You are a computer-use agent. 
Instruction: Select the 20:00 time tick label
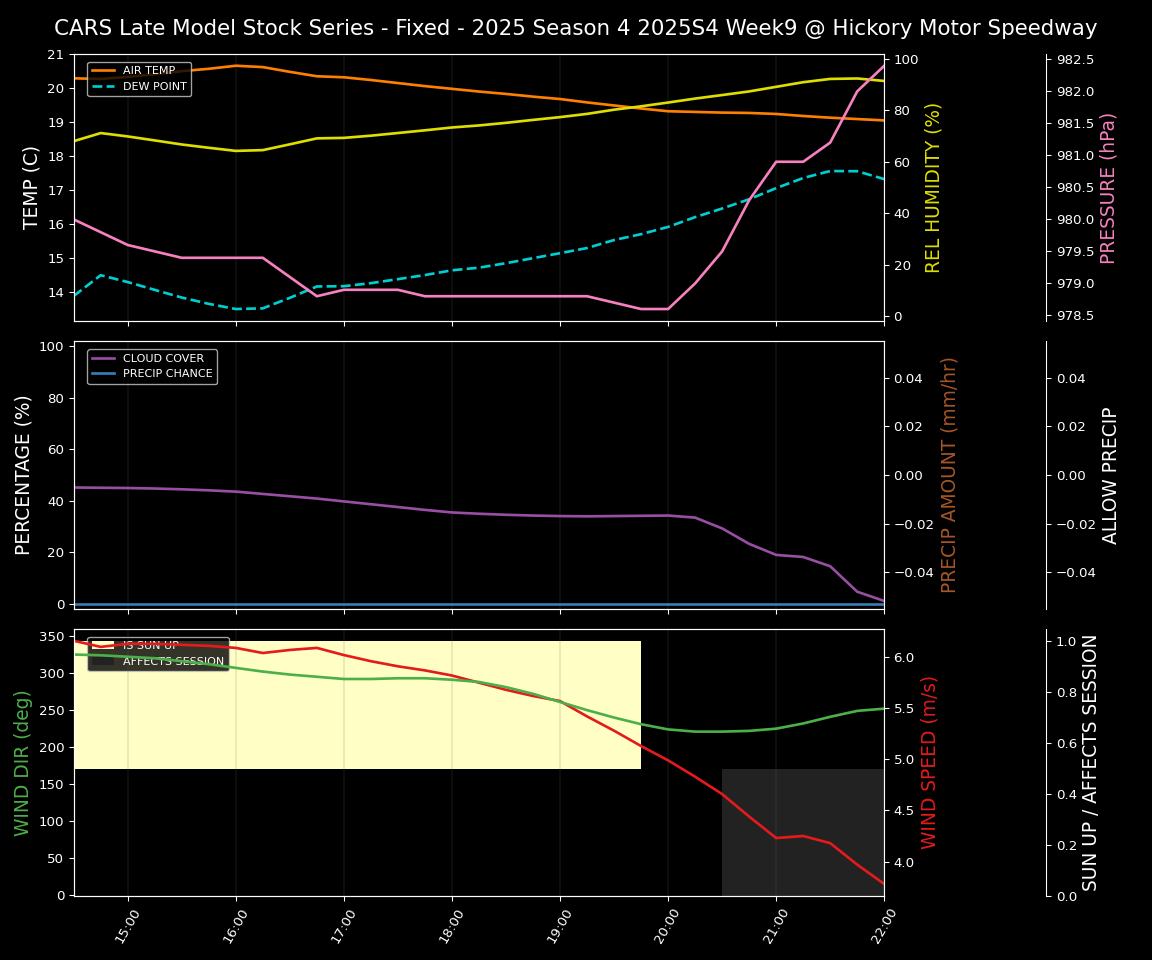click(x=665, y=930)
